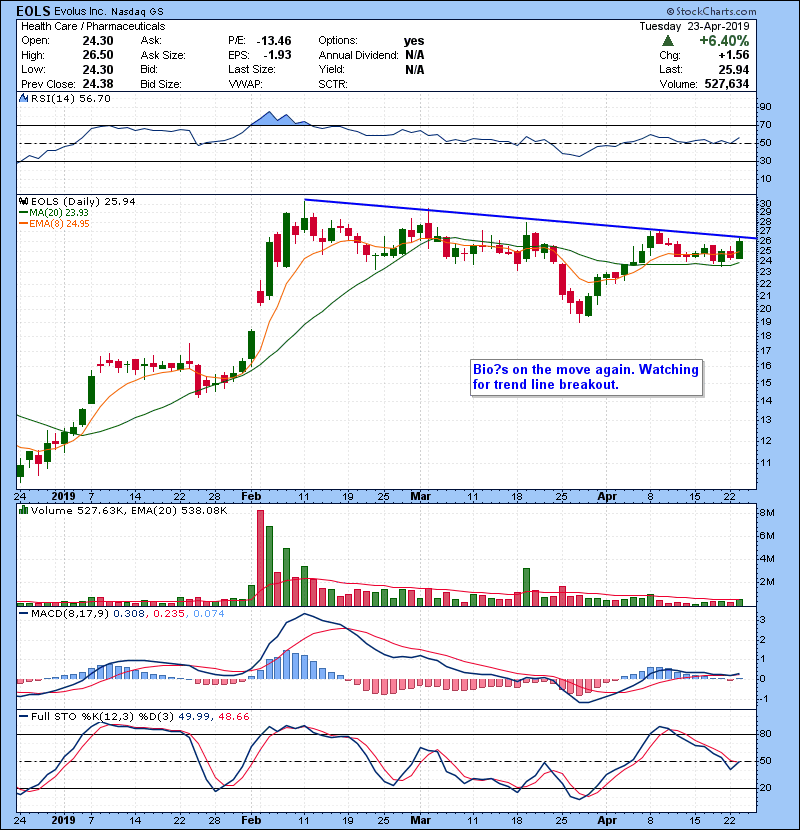
Task: Click the blue trend line annotation box
Action: point(586,377)
